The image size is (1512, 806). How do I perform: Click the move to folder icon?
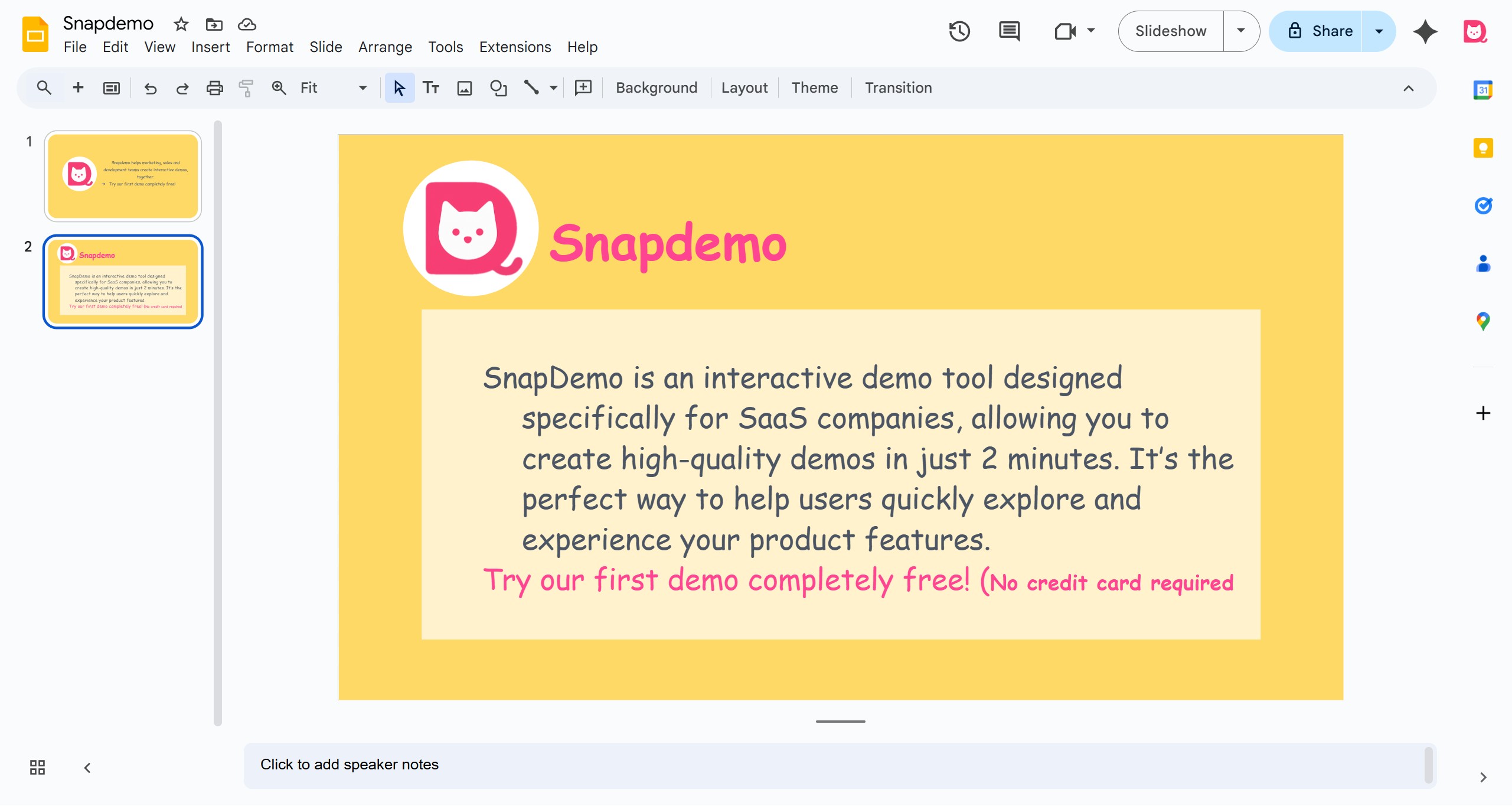214,24
